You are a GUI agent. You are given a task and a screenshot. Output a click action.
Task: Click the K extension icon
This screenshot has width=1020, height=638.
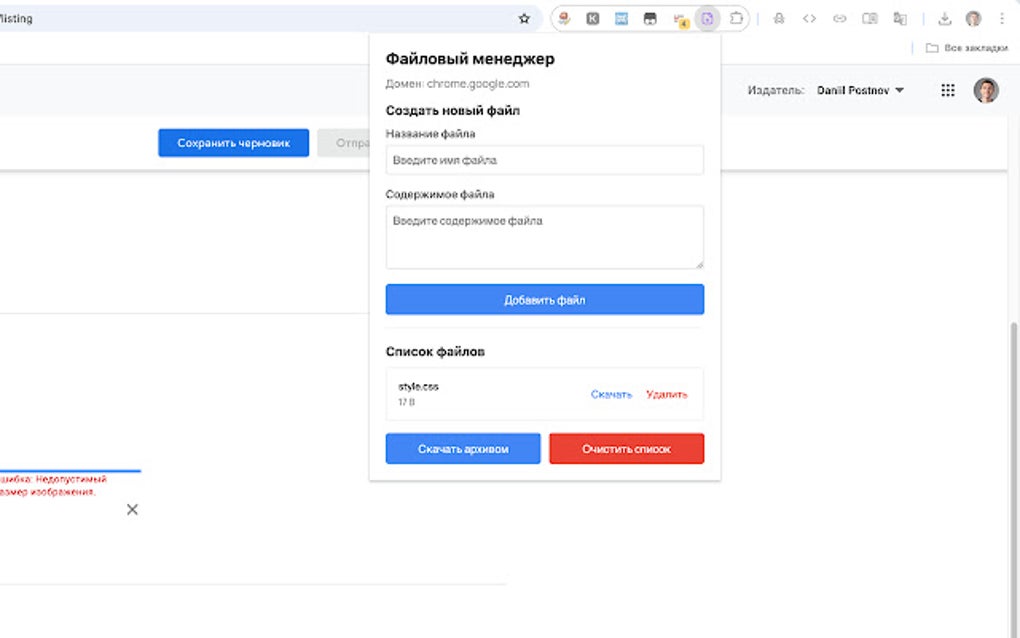(x=592, y=17)
